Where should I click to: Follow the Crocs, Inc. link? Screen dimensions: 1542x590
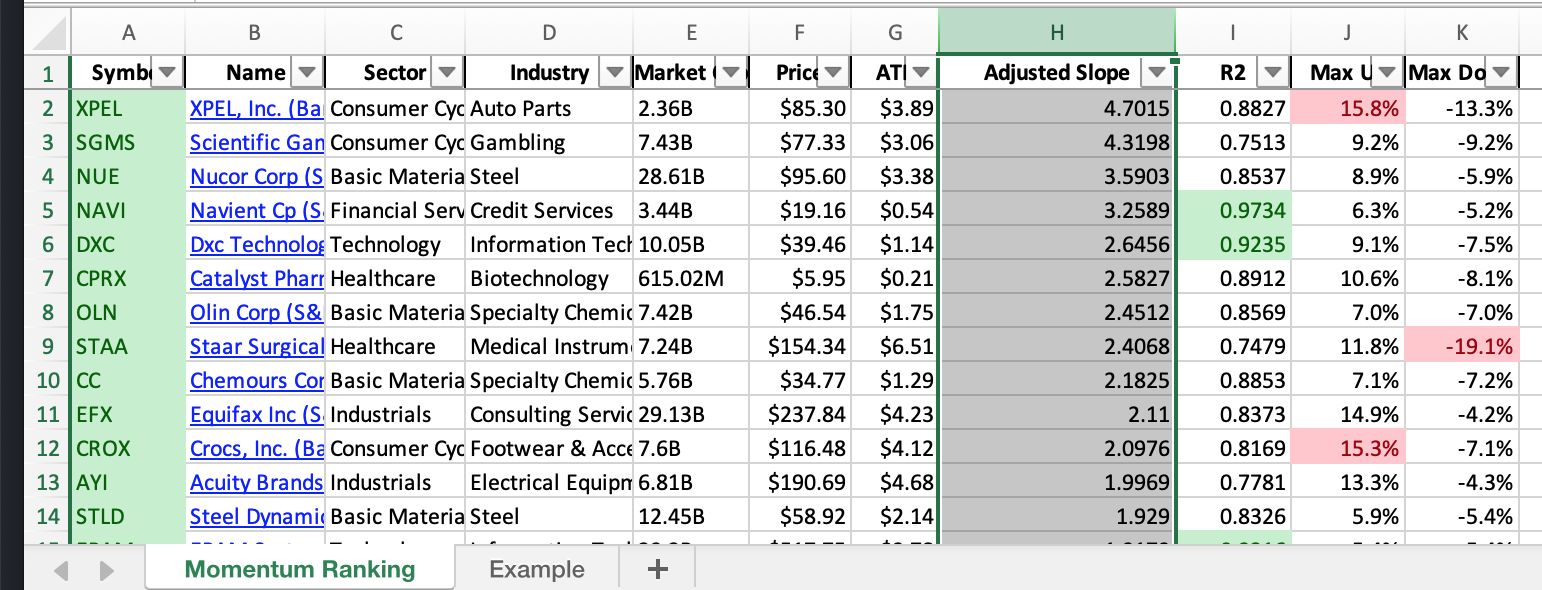pyautogui.click(x=256, y=448)
